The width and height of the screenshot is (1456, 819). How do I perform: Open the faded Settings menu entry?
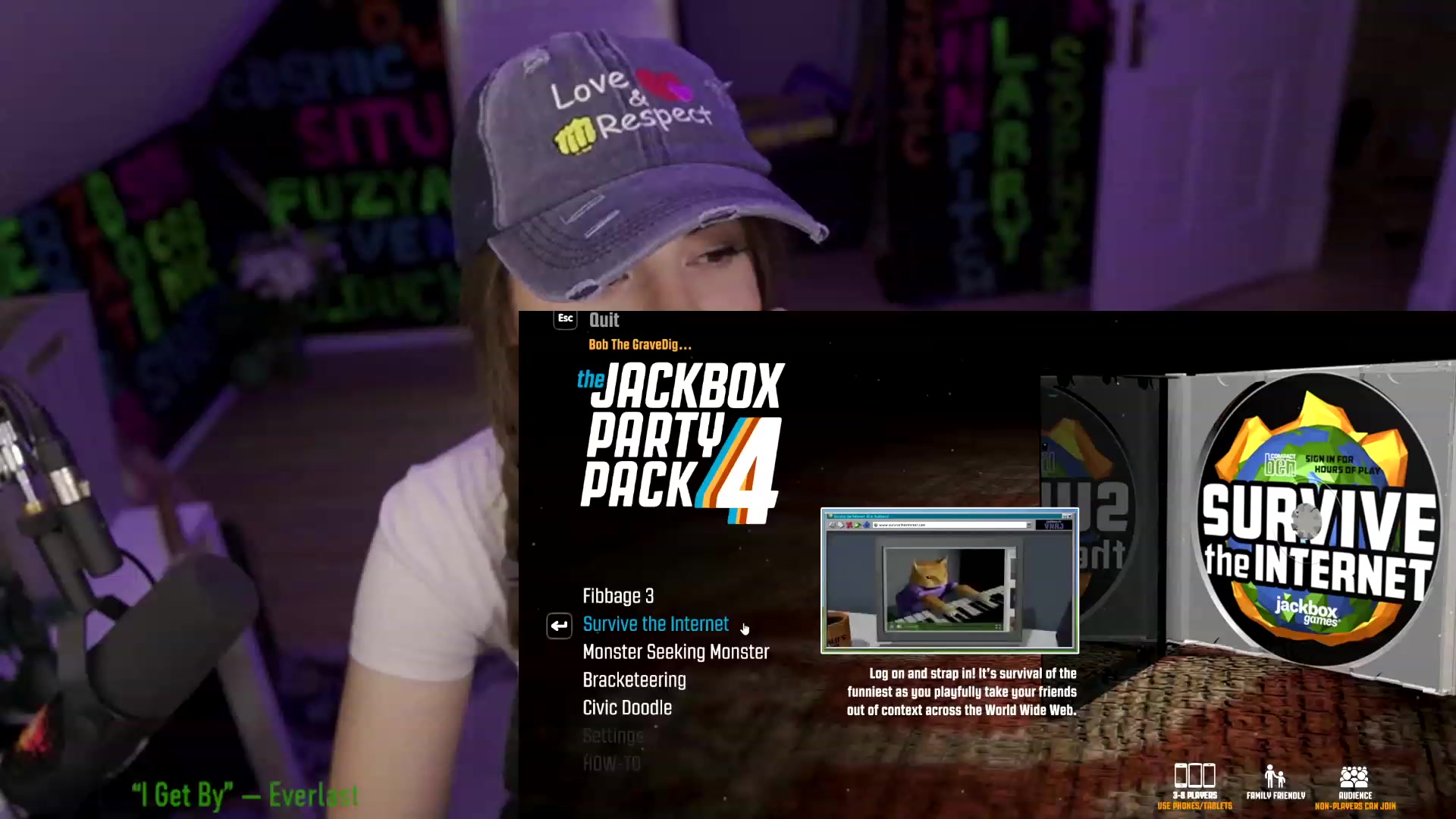tap(613, 736)
